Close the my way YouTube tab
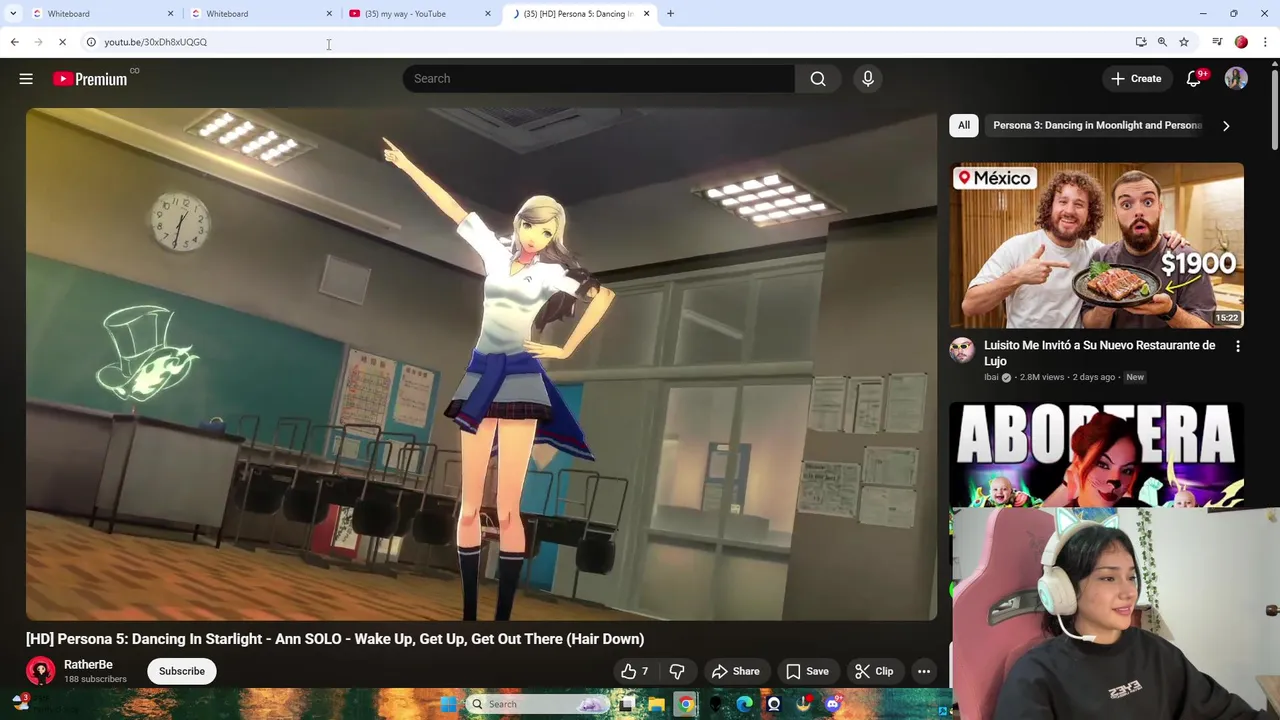 [488, 13]
